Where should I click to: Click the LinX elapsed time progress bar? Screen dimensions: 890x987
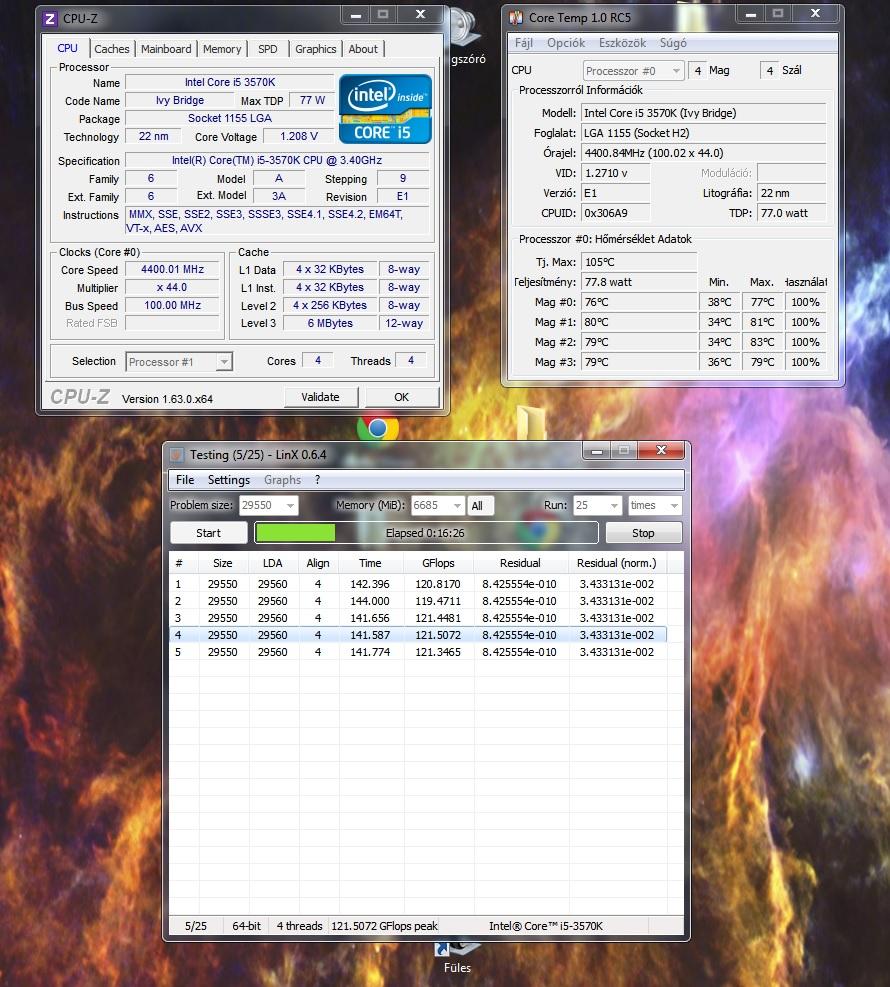click(x=425, y=533)
